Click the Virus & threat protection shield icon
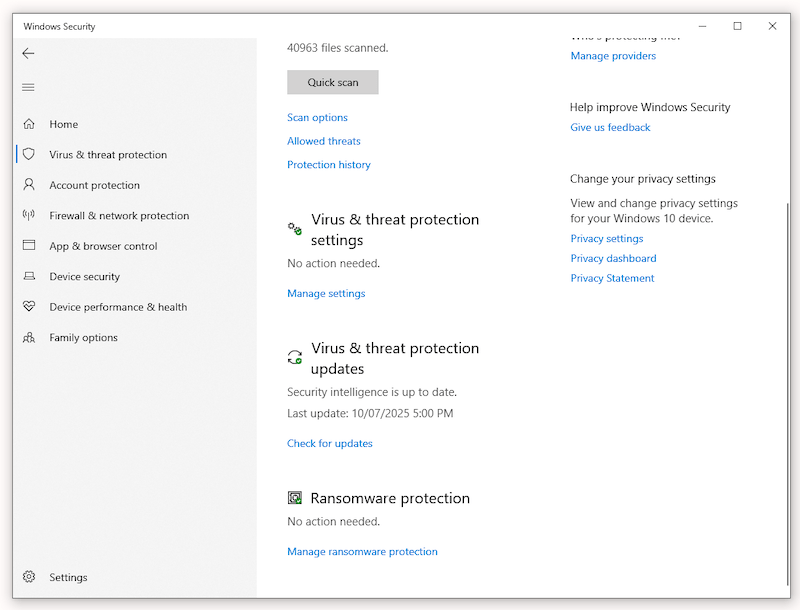The width and height of the screenshot is (800, 610). tap(29, 155)
